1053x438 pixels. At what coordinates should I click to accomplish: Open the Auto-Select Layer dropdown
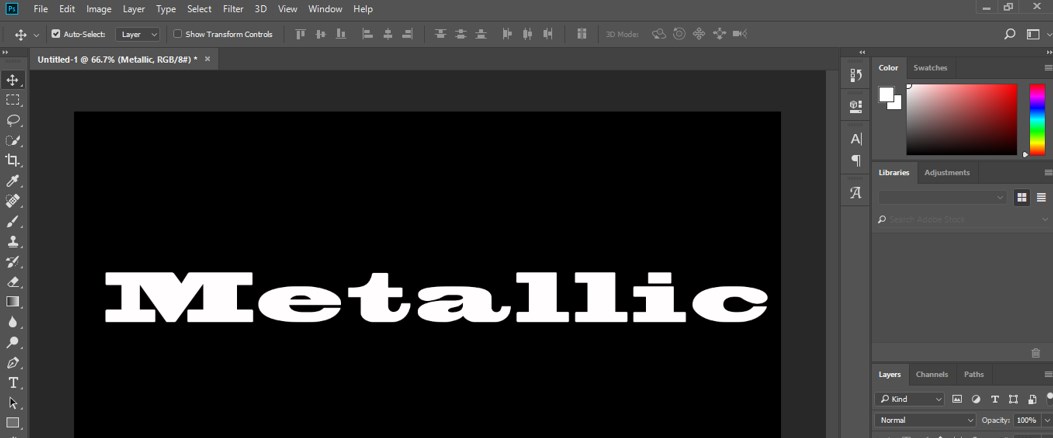138,34
